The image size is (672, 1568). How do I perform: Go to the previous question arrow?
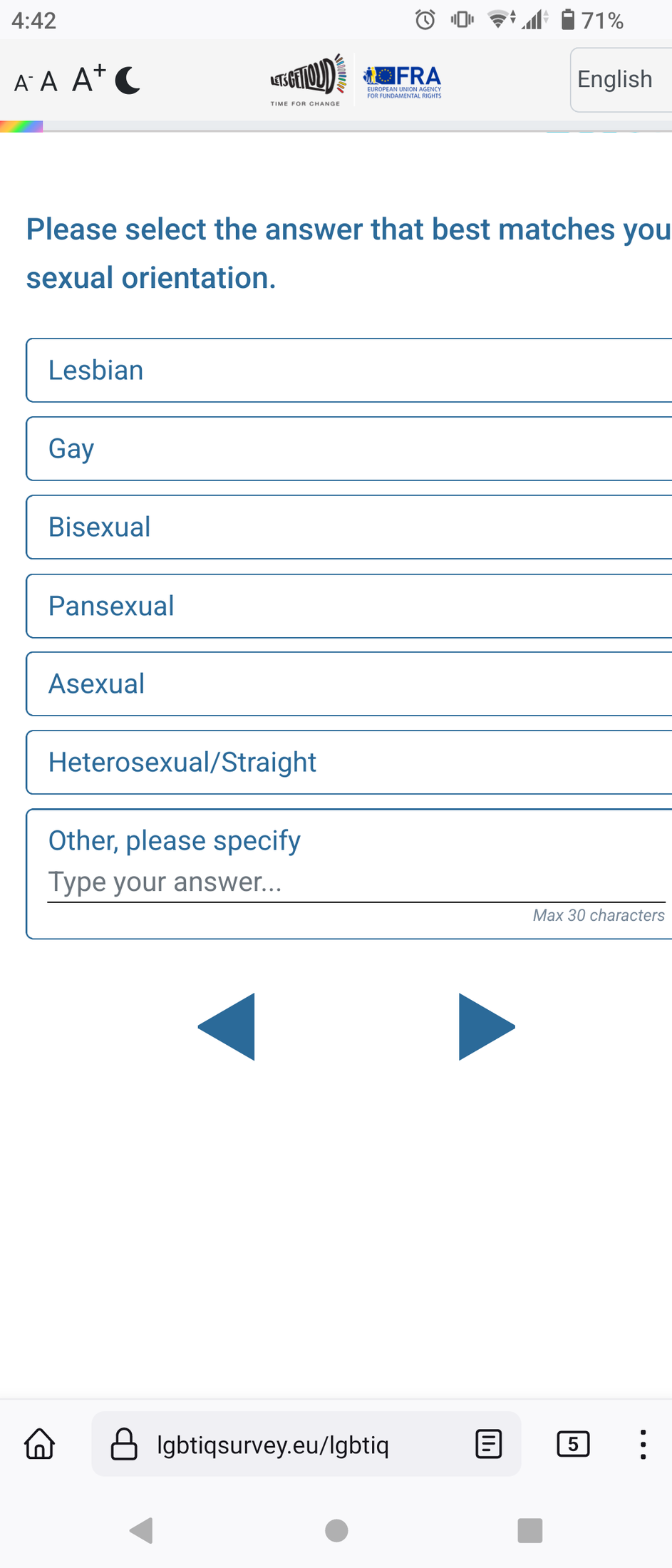pos(226,1026)
